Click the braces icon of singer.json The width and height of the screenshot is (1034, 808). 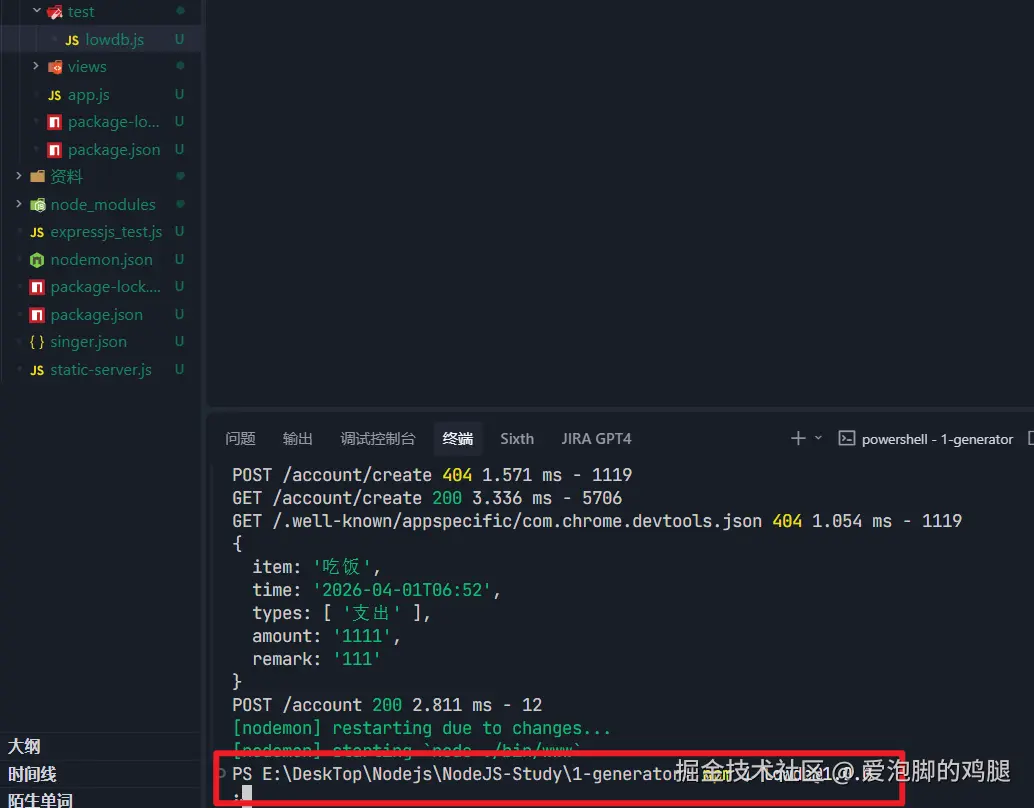tap(37, 342)
